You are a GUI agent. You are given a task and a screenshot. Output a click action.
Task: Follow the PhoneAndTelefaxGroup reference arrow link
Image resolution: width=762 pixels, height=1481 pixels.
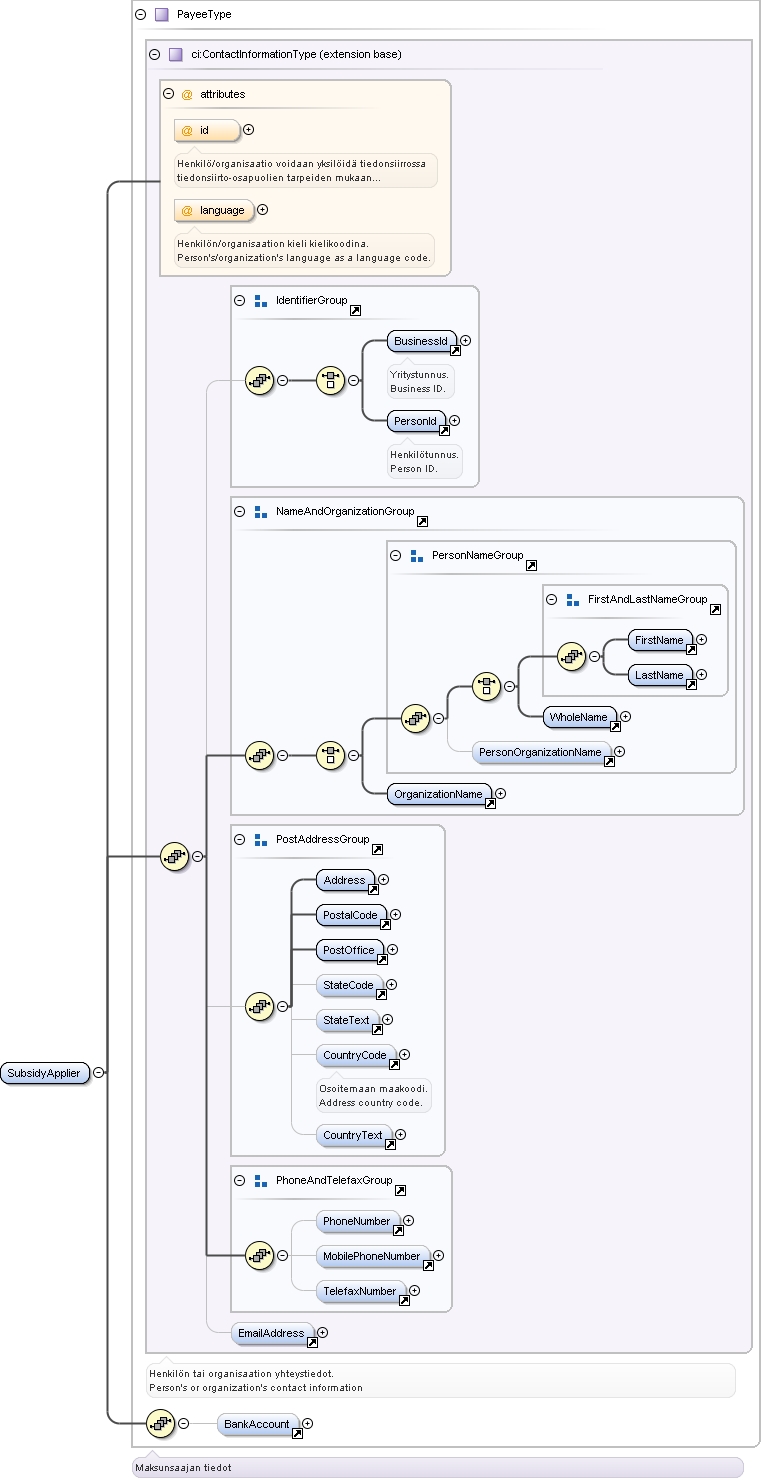400,1191
